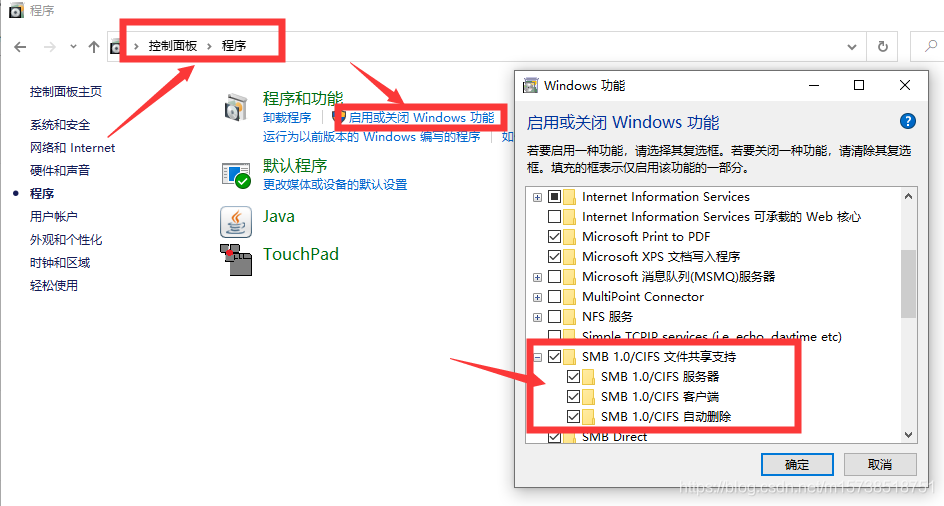Screen dimensions: 944x506
Task: Click Internet Information Services folder icon
Action: 570,196
